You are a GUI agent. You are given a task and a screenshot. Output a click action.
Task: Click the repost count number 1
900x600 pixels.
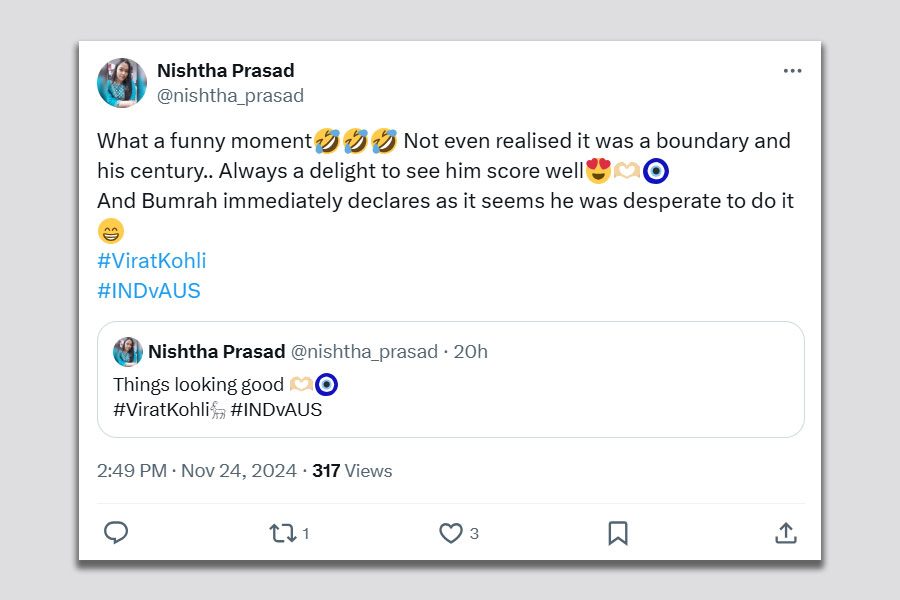pyautogui.click(x=305, y=534)
